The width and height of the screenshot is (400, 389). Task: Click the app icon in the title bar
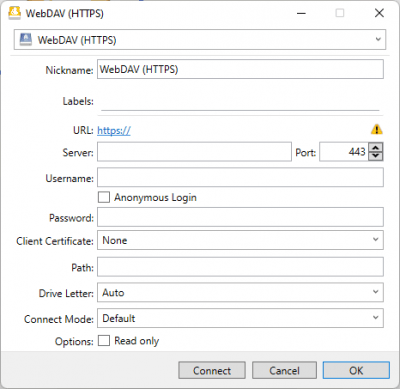tap(15, 13)
